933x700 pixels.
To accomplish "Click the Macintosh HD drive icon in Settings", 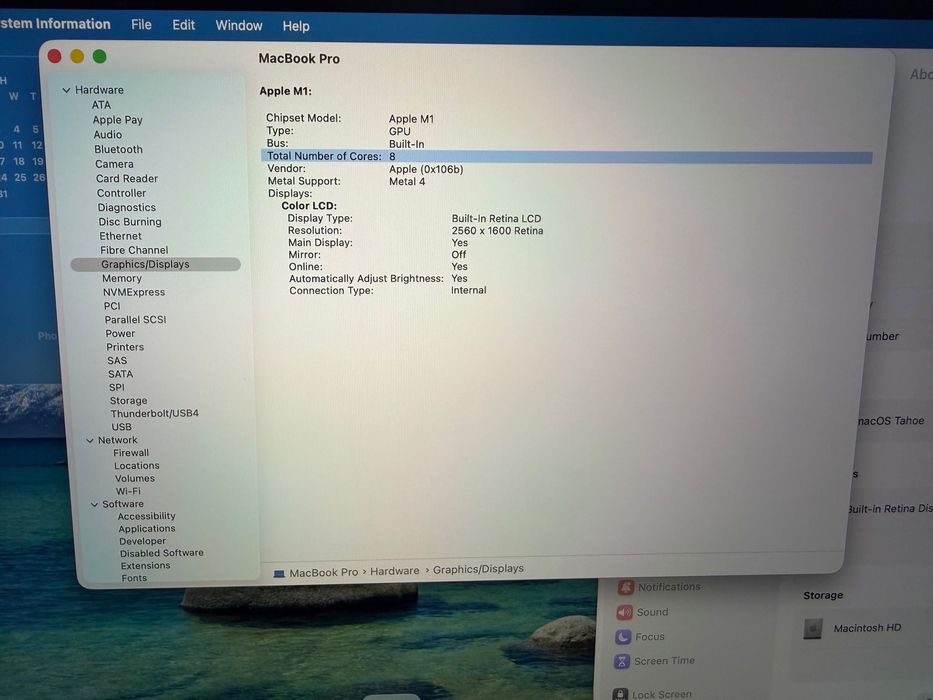I will (x=812, y=629).
